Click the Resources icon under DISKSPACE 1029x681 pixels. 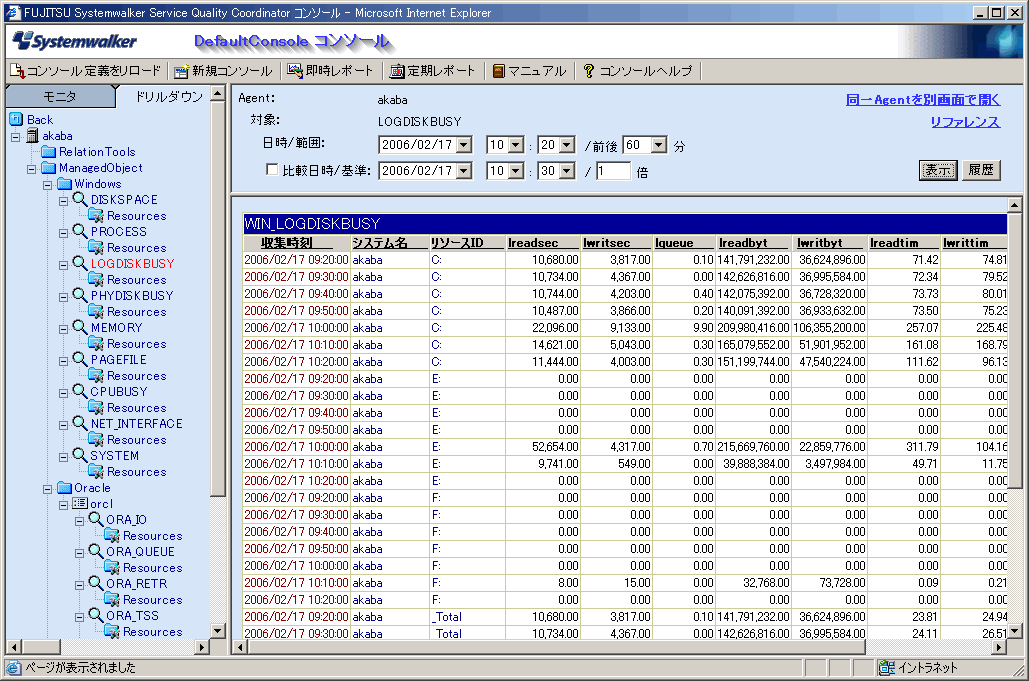(x=96, y=216)
